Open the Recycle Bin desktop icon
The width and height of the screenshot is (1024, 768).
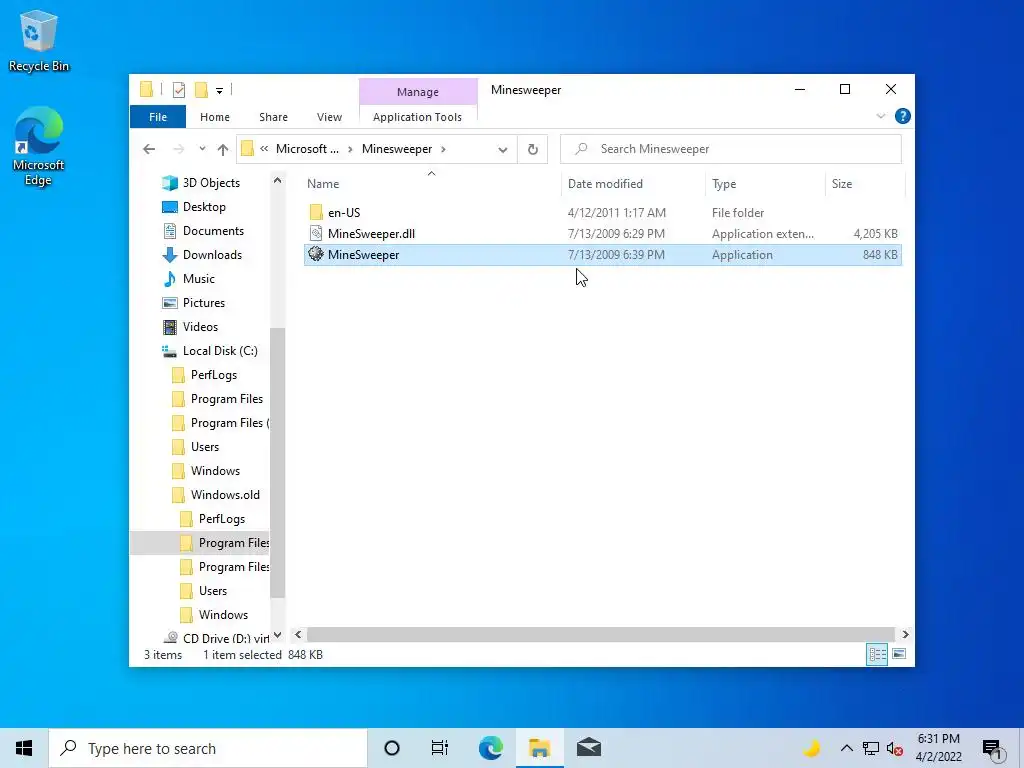(39, 40)
